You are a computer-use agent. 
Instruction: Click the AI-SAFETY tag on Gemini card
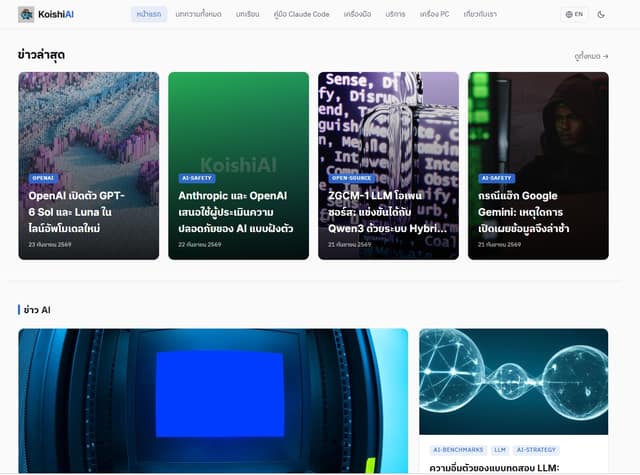tap(496, 178)
